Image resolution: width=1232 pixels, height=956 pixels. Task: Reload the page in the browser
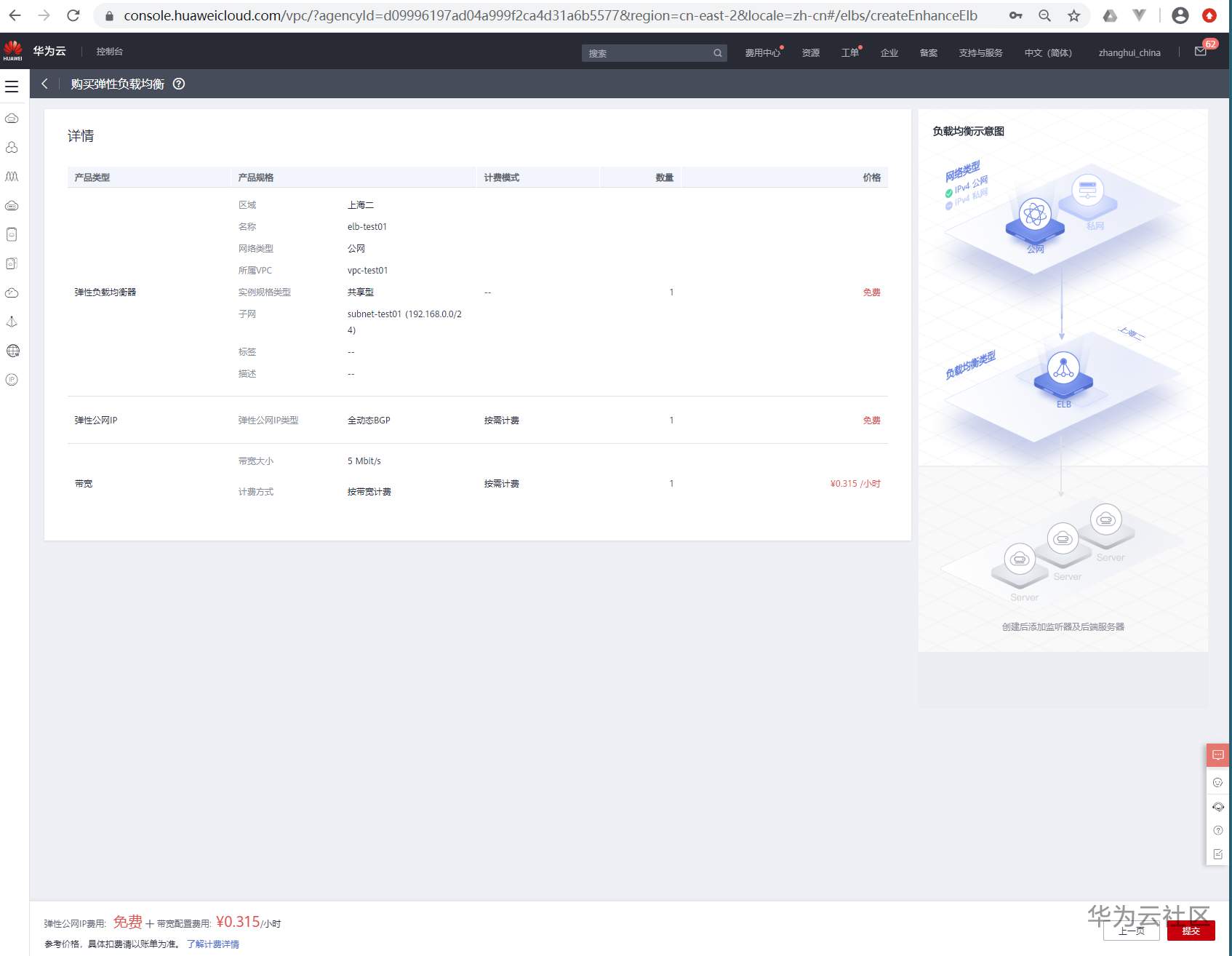tap(73, 15)
